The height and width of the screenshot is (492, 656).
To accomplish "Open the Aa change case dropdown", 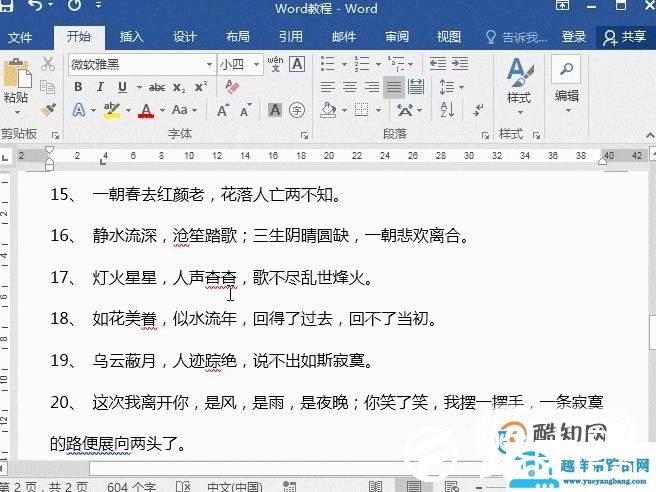I will pyautogui.click(x=184, y=110).
